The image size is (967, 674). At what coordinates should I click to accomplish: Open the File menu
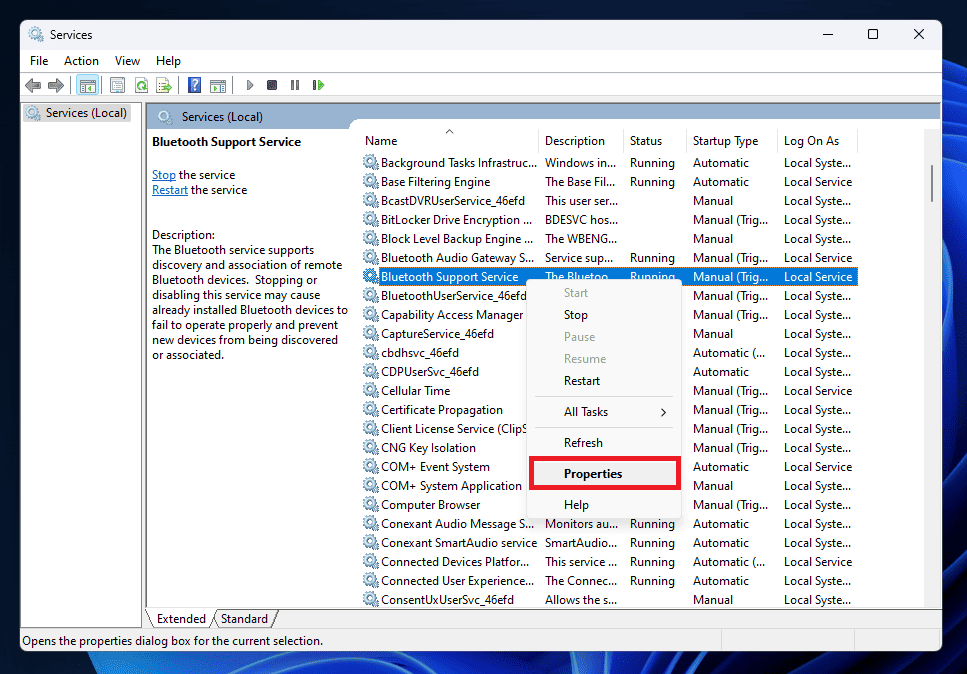tap(39, 60)
